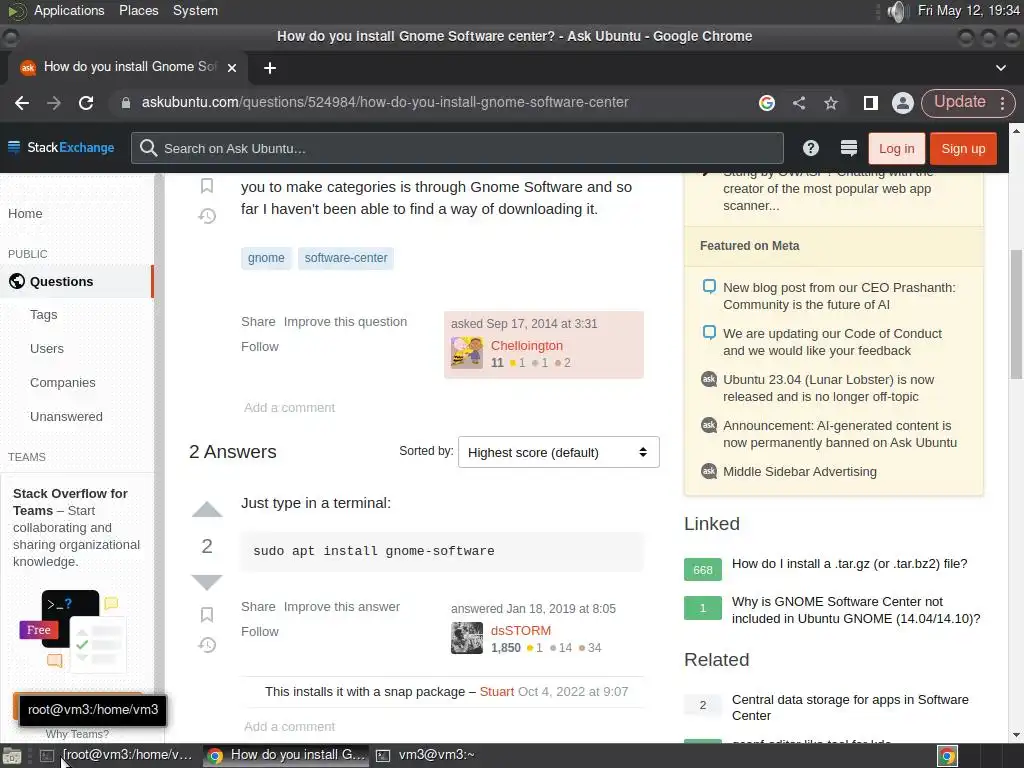Open 'Central data storage for apps' related link
The height and width of the screenshot is (768, 1024).
850,707
